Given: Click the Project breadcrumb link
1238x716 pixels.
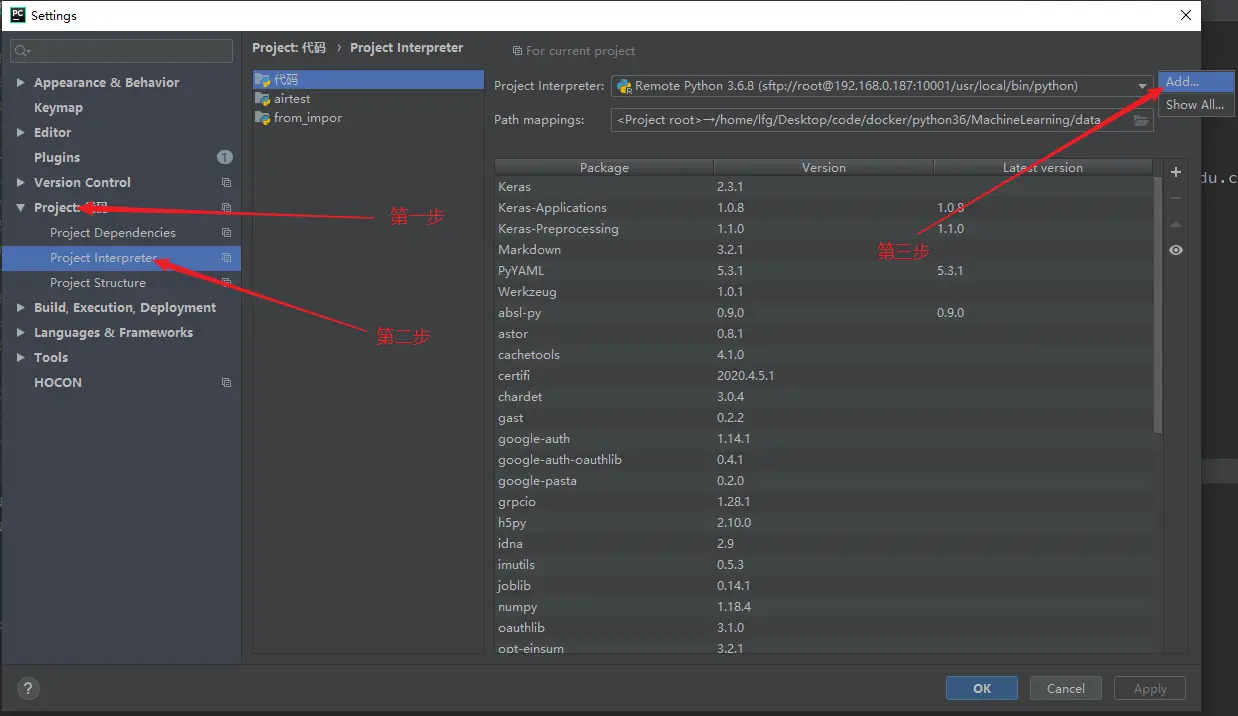Looking at the screenshot, I should tap(289, 47).
